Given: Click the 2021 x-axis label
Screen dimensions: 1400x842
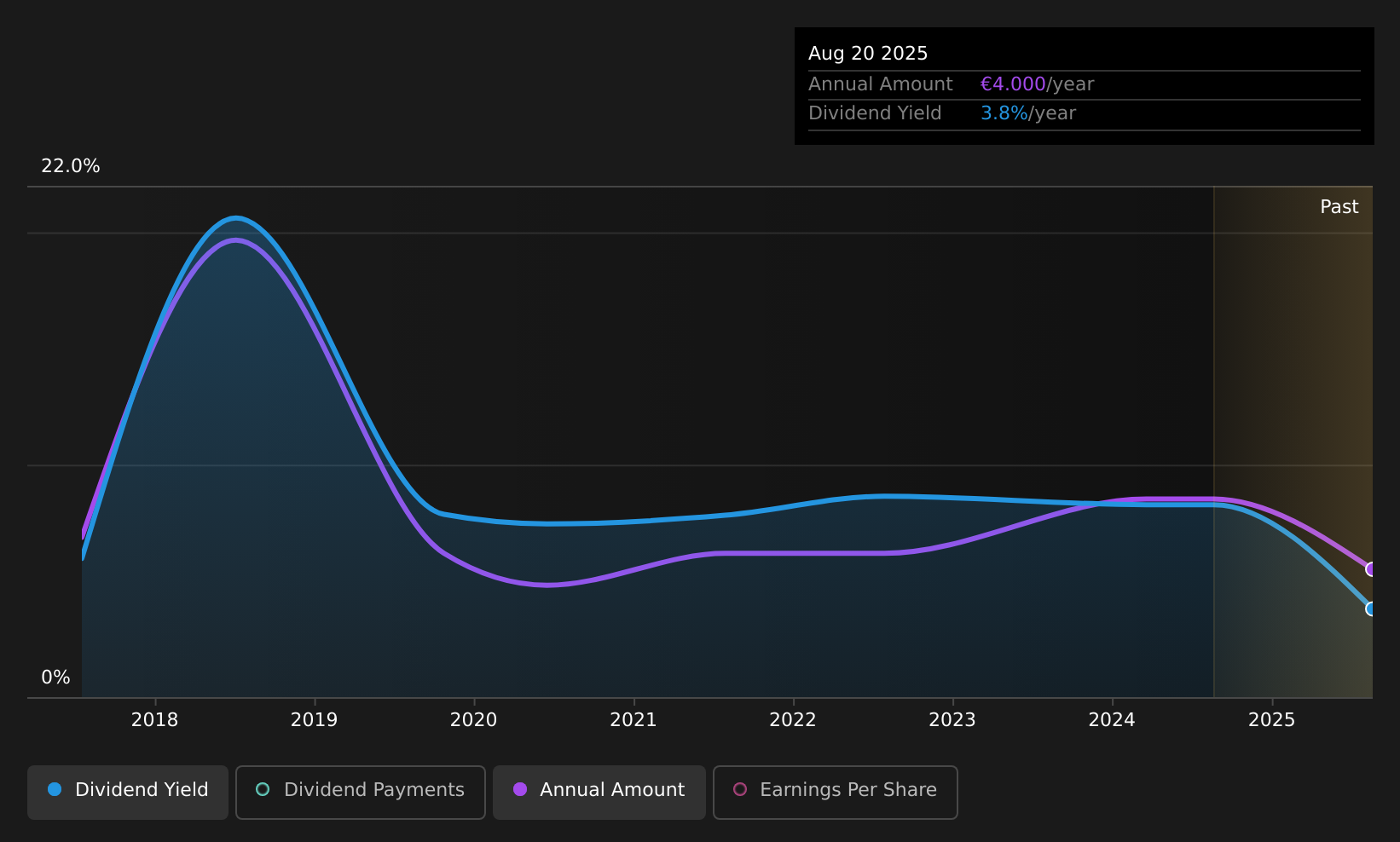Looking at the screenshot, I should tap(633, 720).
